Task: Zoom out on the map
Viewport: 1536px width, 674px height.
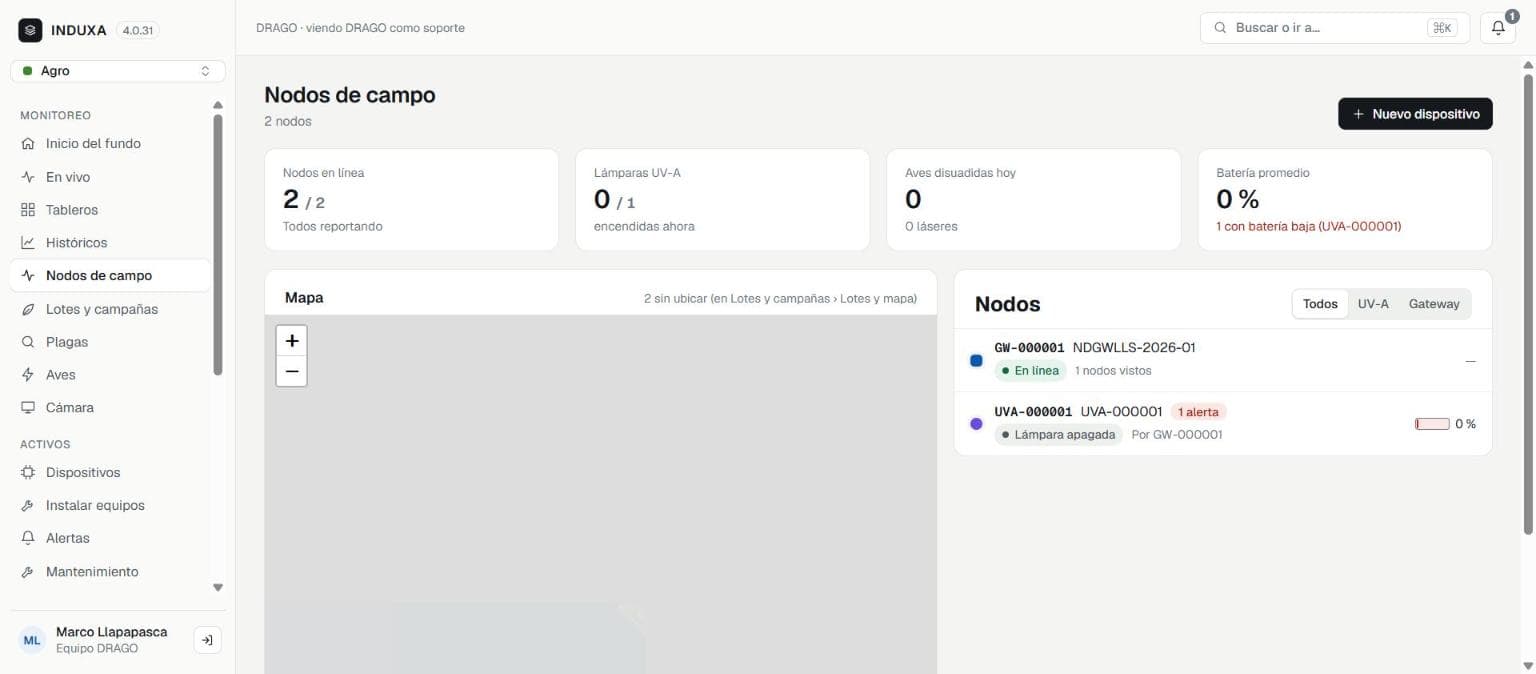Action: coord(291,371)
